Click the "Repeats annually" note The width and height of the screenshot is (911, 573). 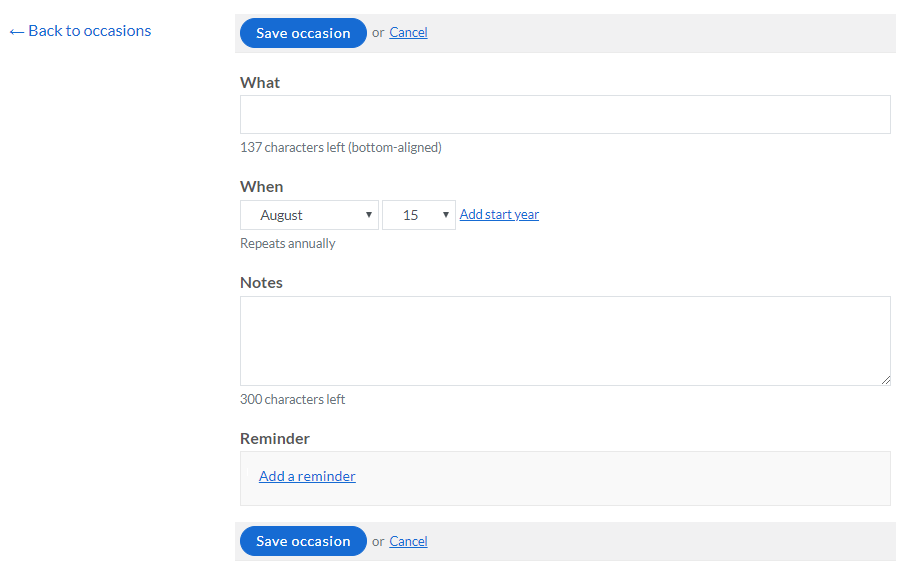point(288,244)
